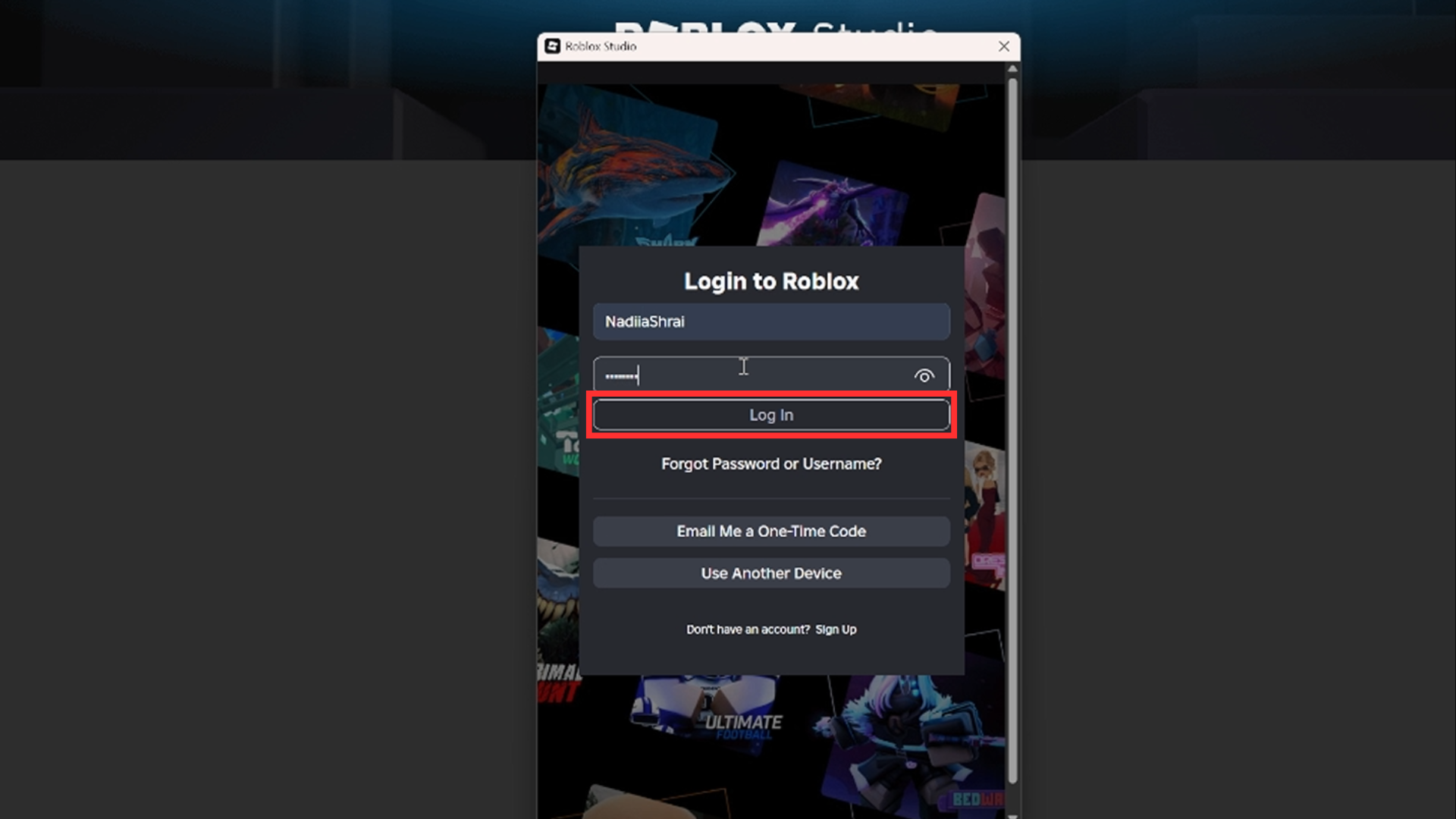Open Forgot Password or Username link
The height and width of the screenshot is (819, 1456).
[x=771, y=463]
